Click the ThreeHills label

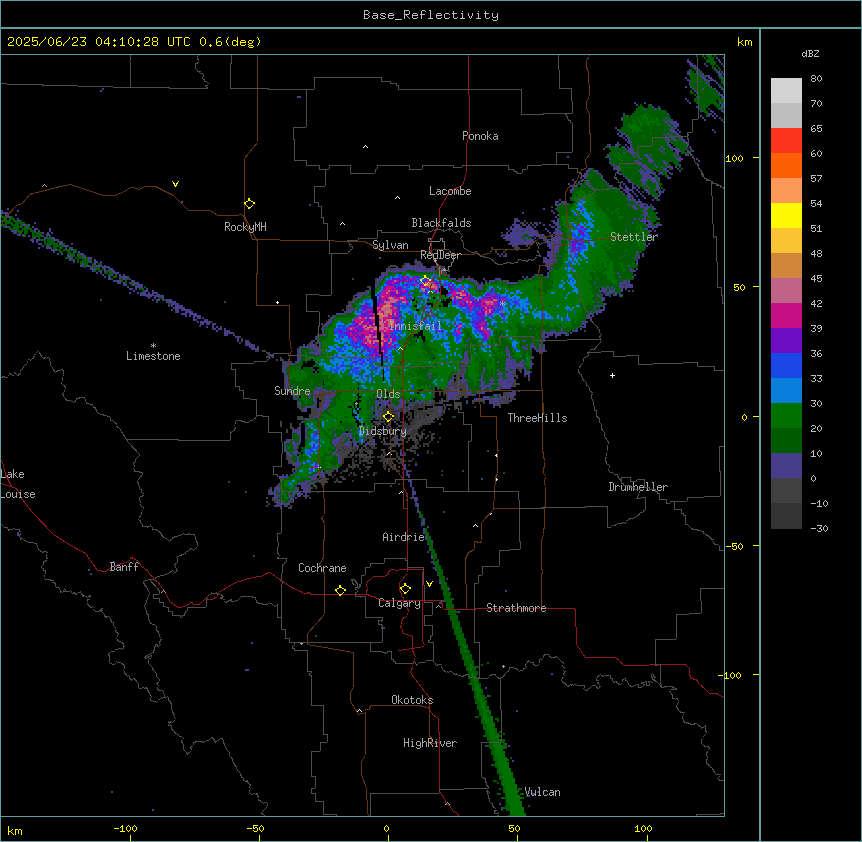click(x=537, y=418)
